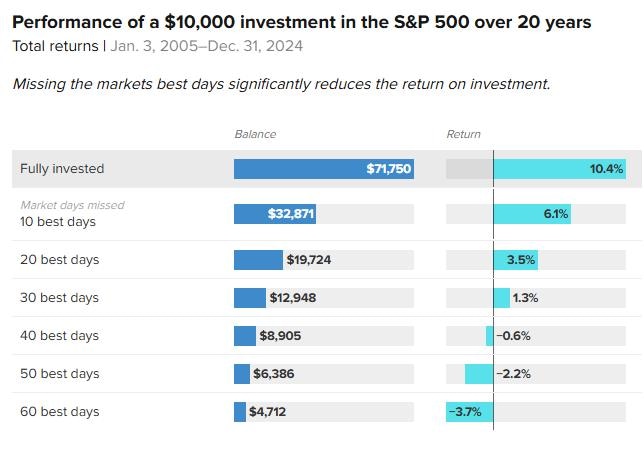This screenshot has height=450, width=644.
Task: Click the $12,948 balance value label
Action: click(292, 298)
